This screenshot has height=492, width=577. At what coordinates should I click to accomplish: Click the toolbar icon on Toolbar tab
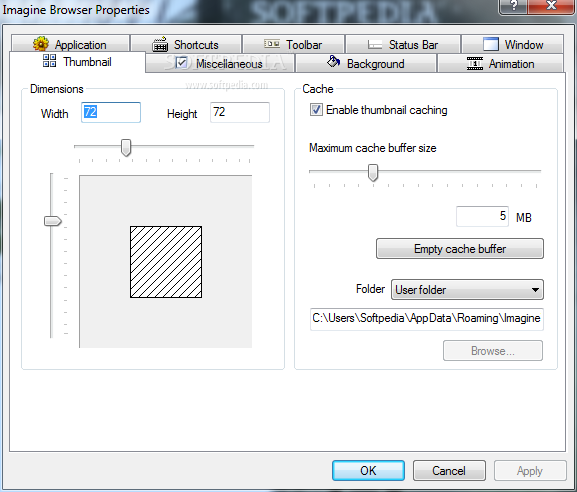click(272, 44)
